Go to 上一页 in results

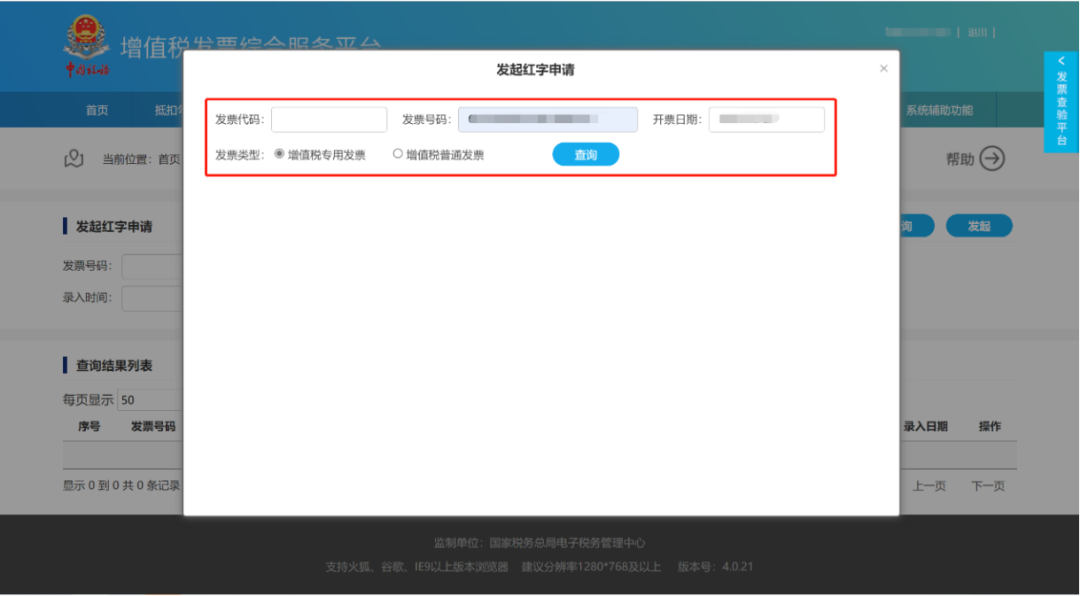pyautogui.click(x=928, y=486)
